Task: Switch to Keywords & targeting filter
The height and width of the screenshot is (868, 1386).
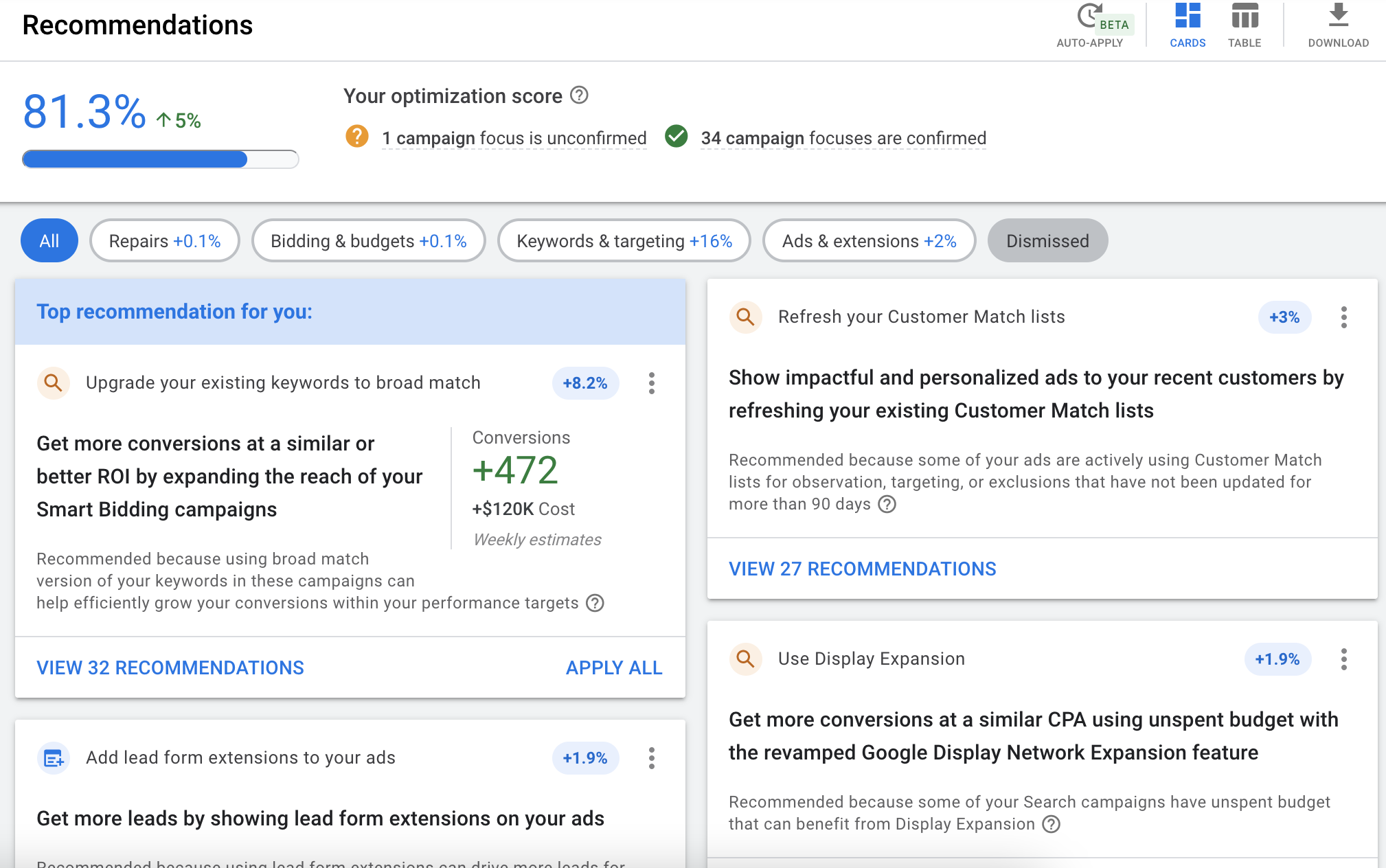Action: [624, 240]
